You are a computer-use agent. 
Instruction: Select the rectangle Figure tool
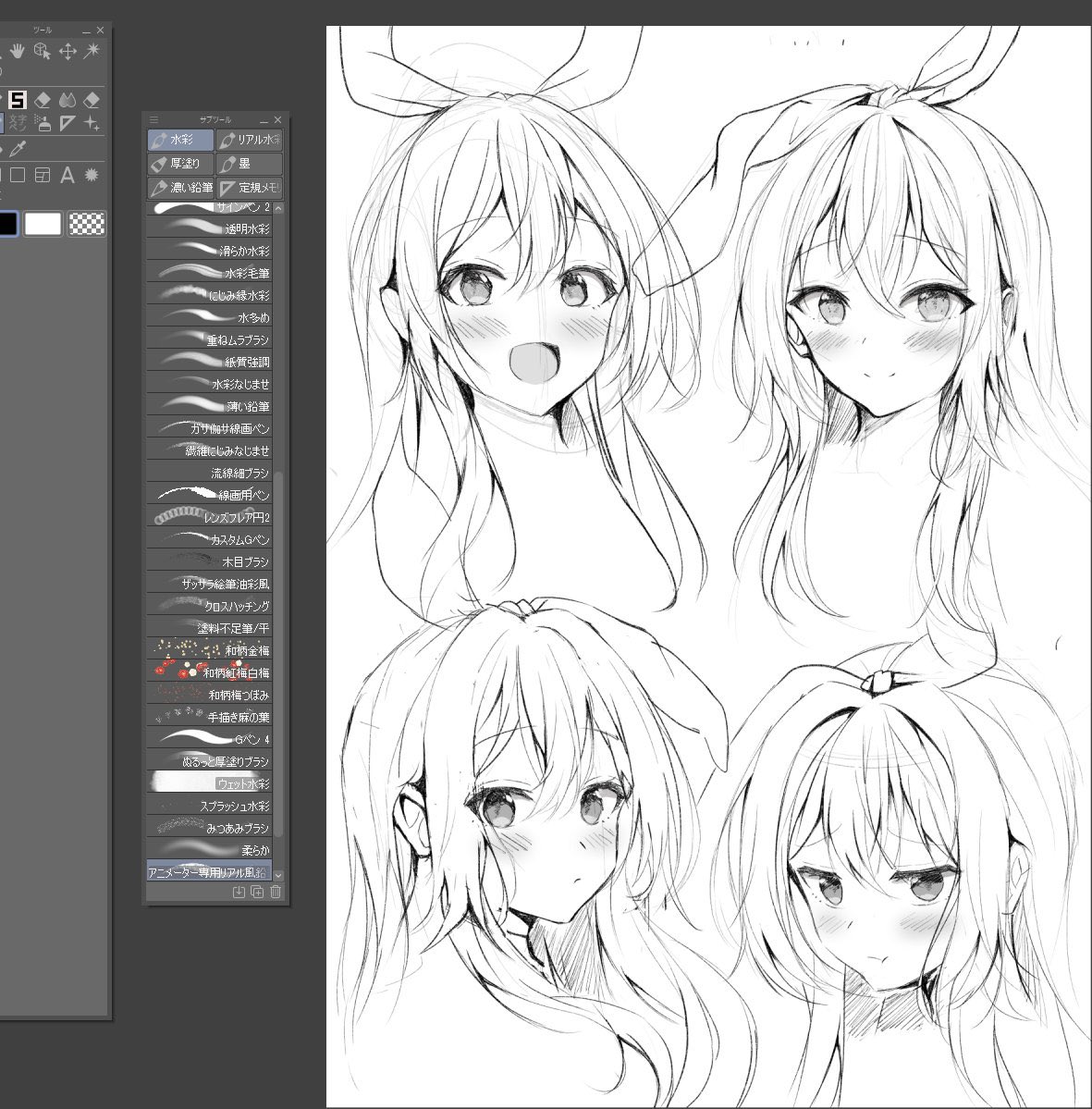coord(18,175)
